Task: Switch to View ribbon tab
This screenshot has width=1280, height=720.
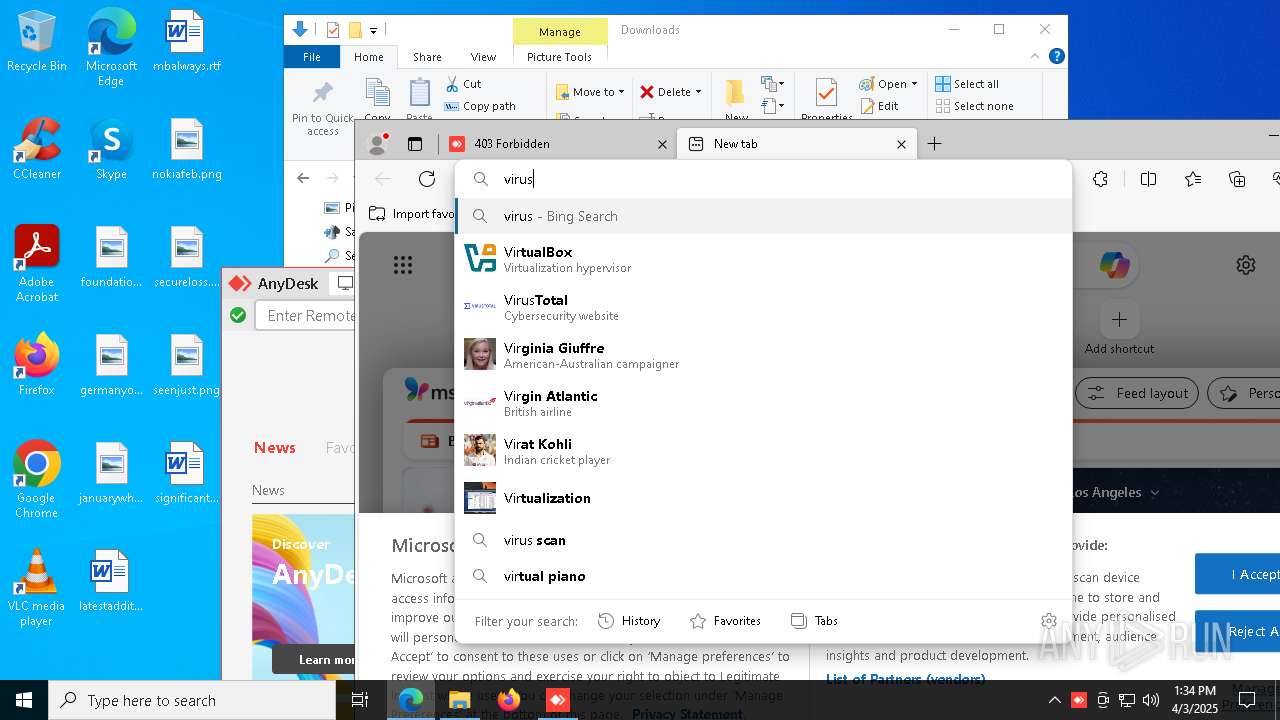Action: pos(483,57)
